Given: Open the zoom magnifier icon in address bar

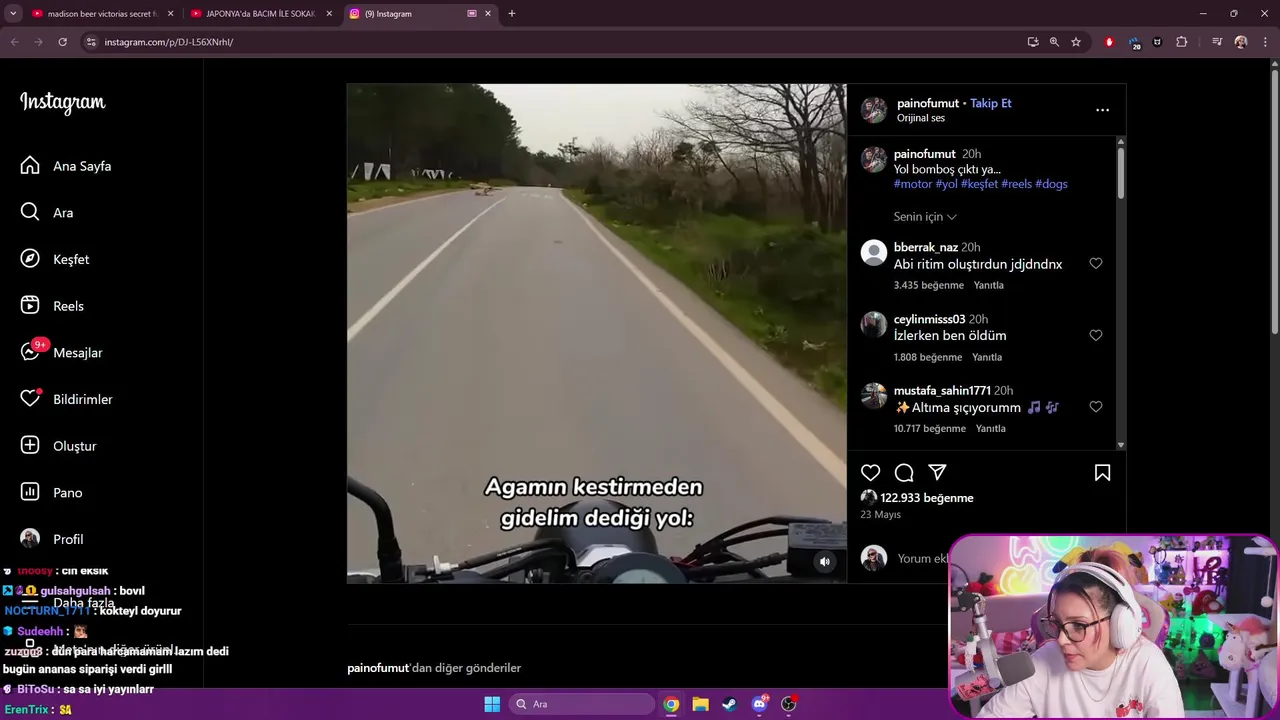Looking at the screenshot, I should pos(1054,42).
